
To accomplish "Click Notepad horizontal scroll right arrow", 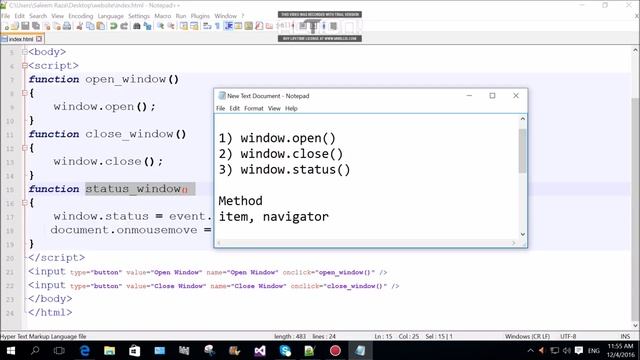I will coord(513,243).
